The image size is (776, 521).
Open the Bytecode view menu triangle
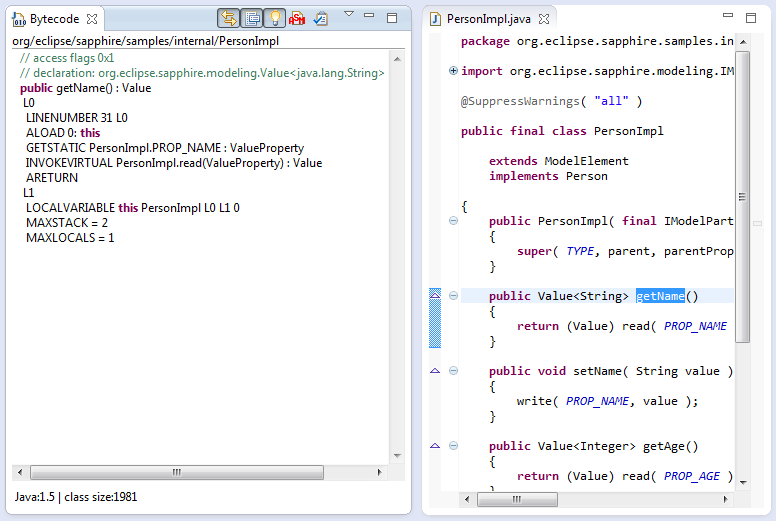(349, 15)
